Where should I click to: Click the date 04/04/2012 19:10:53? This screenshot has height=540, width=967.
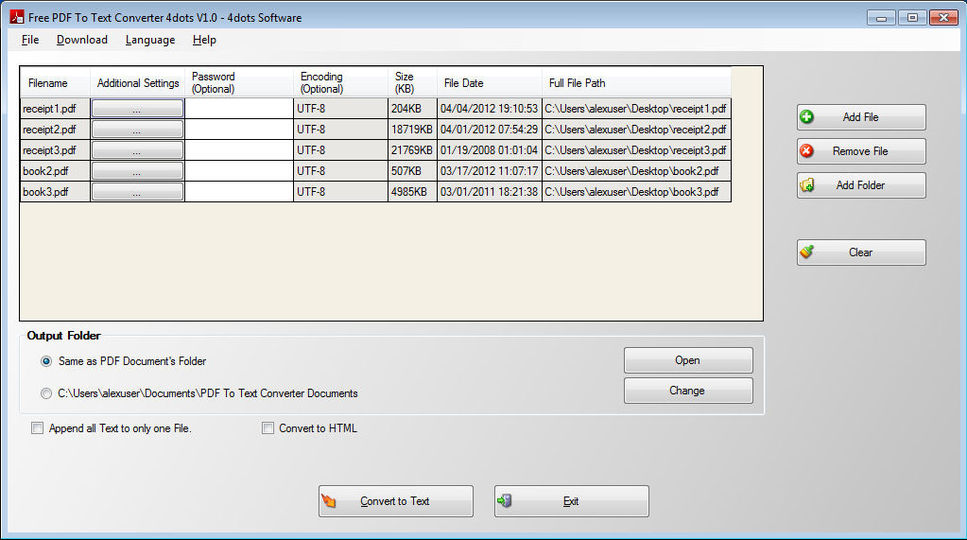coord(490,108)
